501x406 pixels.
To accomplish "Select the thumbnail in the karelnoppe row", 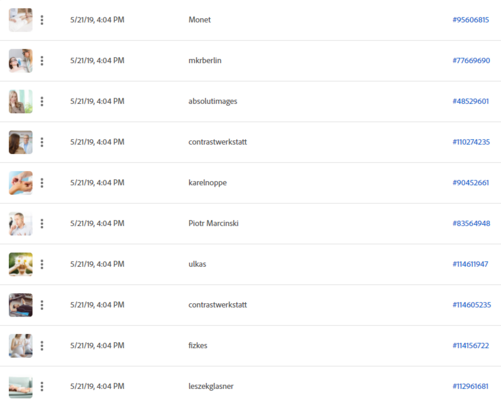I will [21, 183].
